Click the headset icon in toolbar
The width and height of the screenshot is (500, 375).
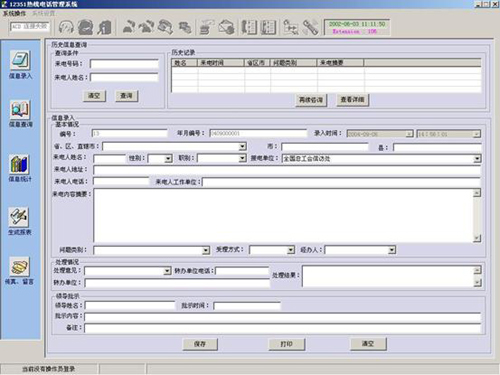66,27
